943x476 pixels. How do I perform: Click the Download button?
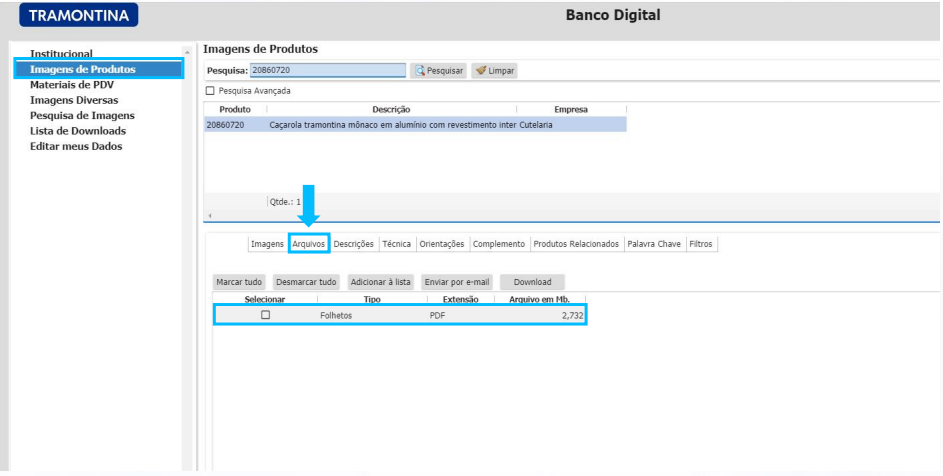[x=533, y=282]
